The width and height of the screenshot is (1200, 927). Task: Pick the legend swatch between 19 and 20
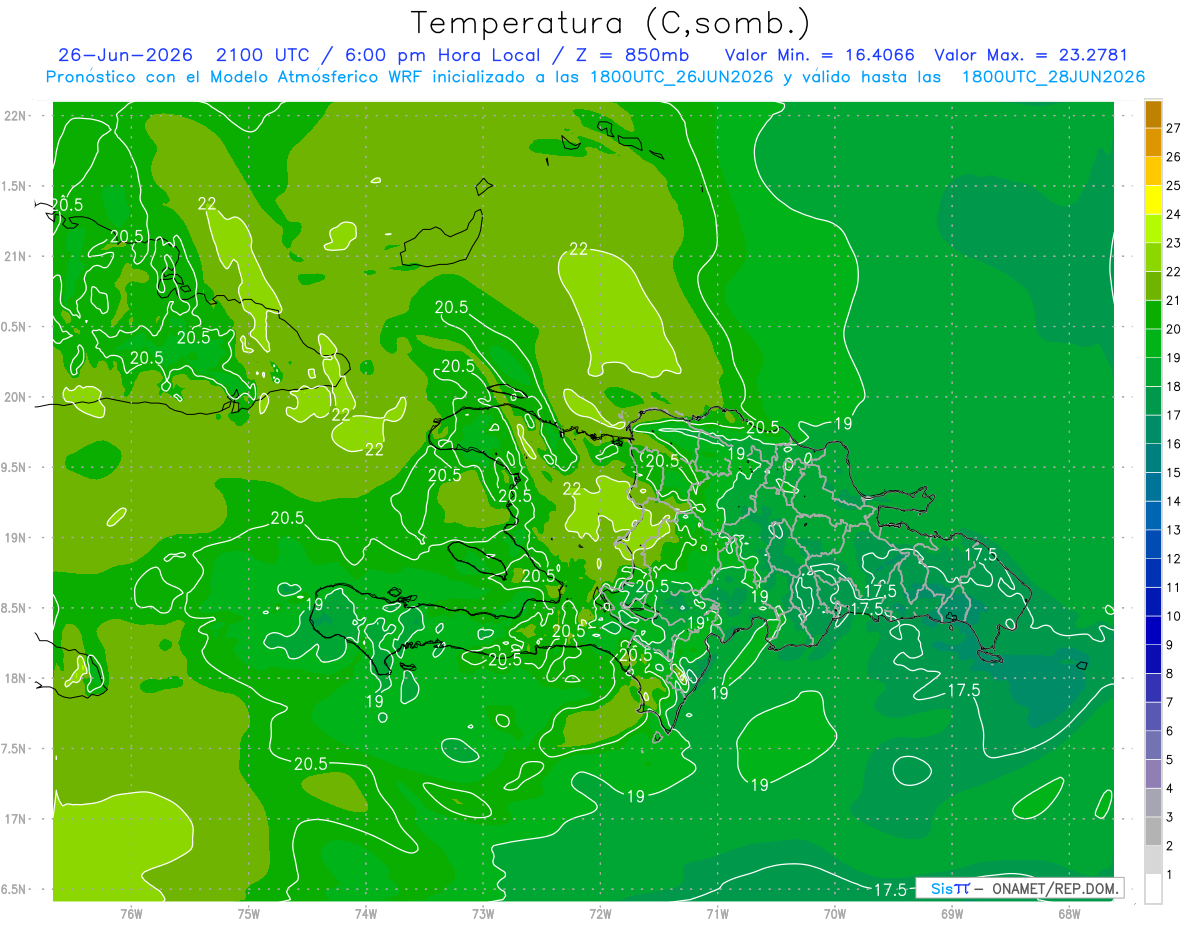1153,343
